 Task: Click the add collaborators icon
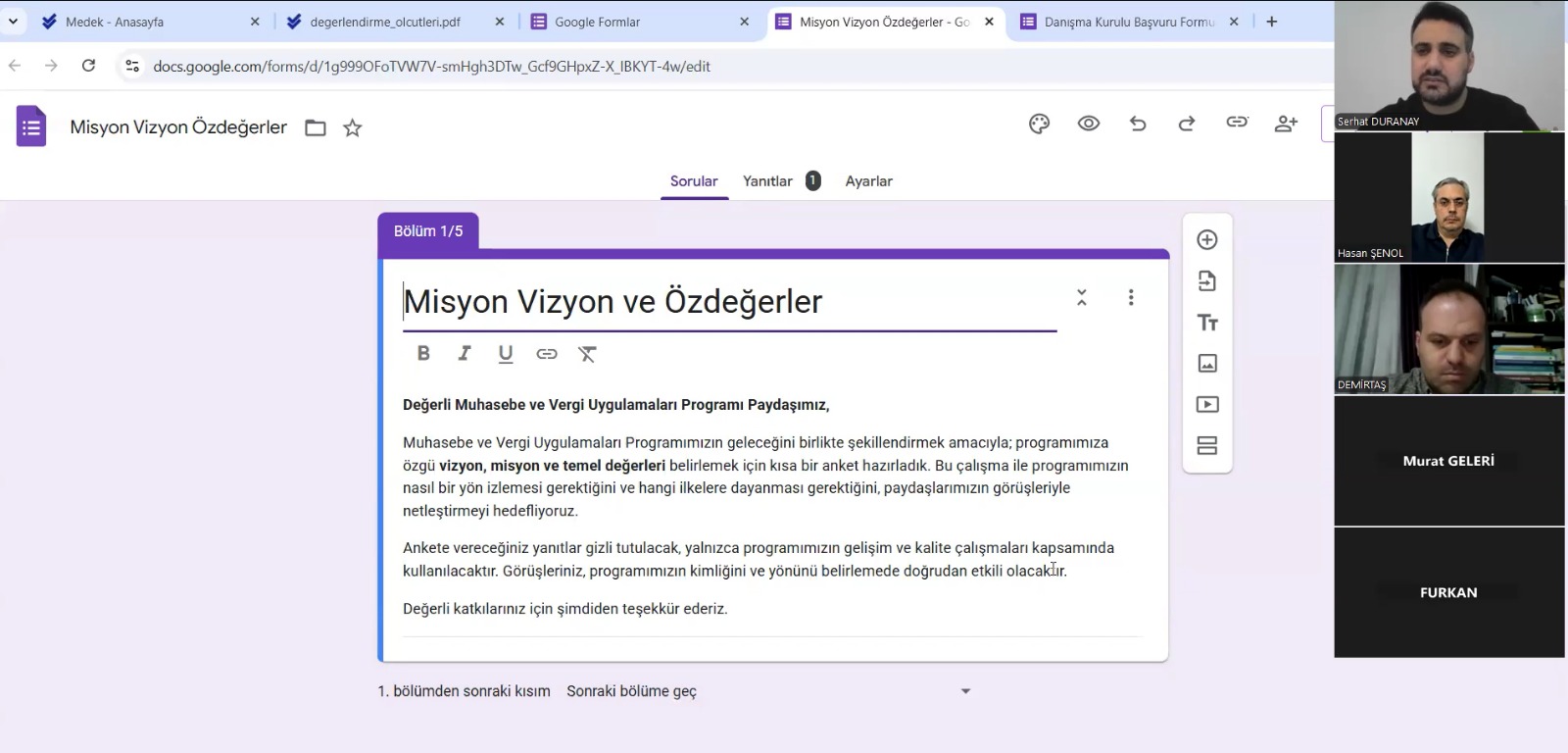(1286, 124)
